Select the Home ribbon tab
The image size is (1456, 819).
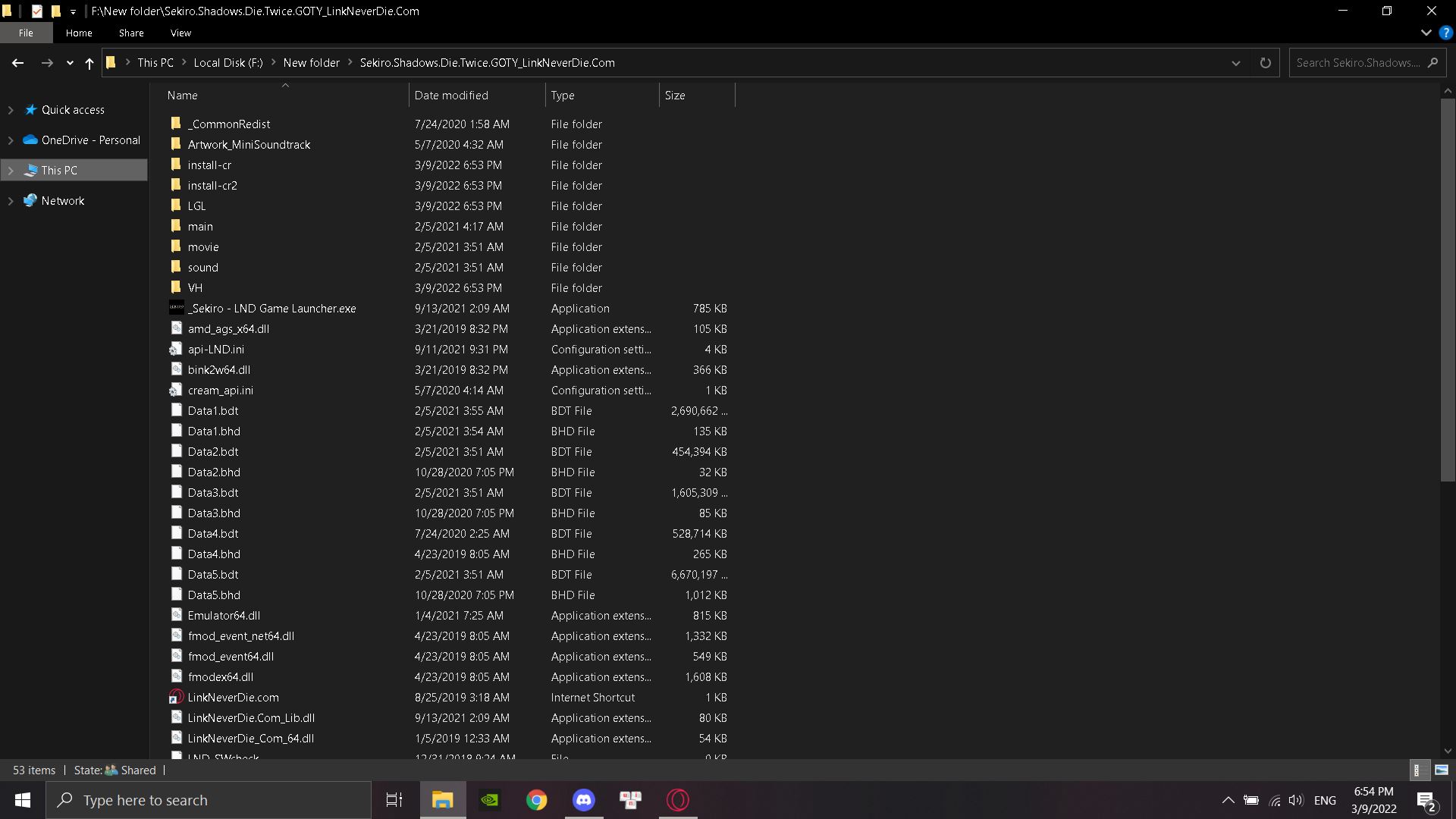[78, 33]
